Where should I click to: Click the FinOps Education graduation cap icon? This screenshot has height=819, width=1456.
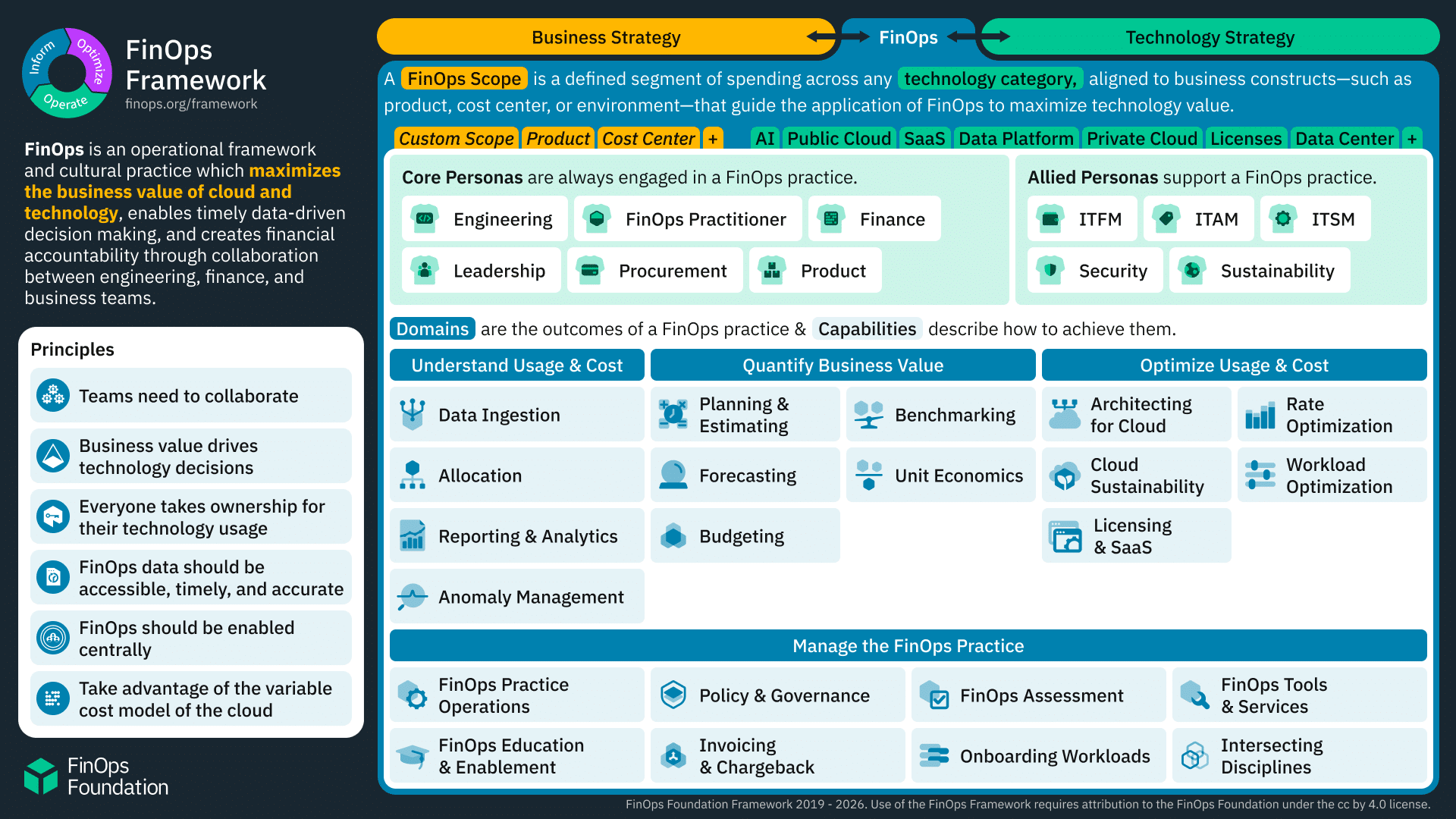click(x=413, y=756)
